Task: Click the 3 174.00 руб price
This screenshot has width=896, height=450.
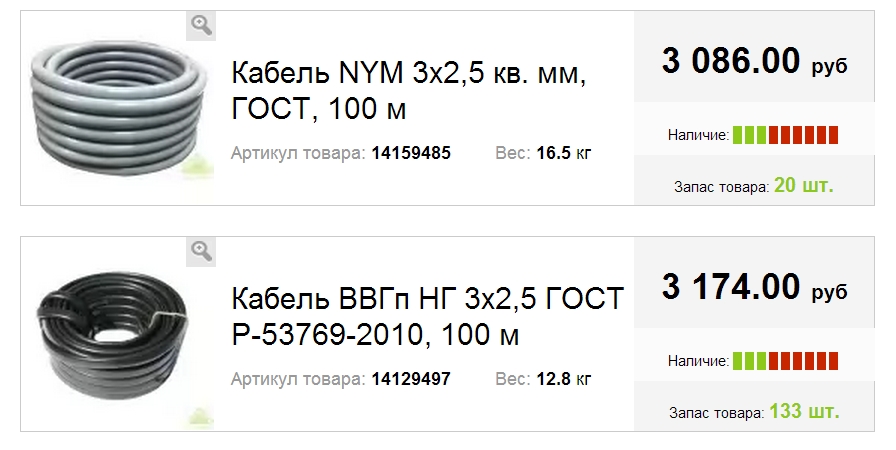Action: 754,288
